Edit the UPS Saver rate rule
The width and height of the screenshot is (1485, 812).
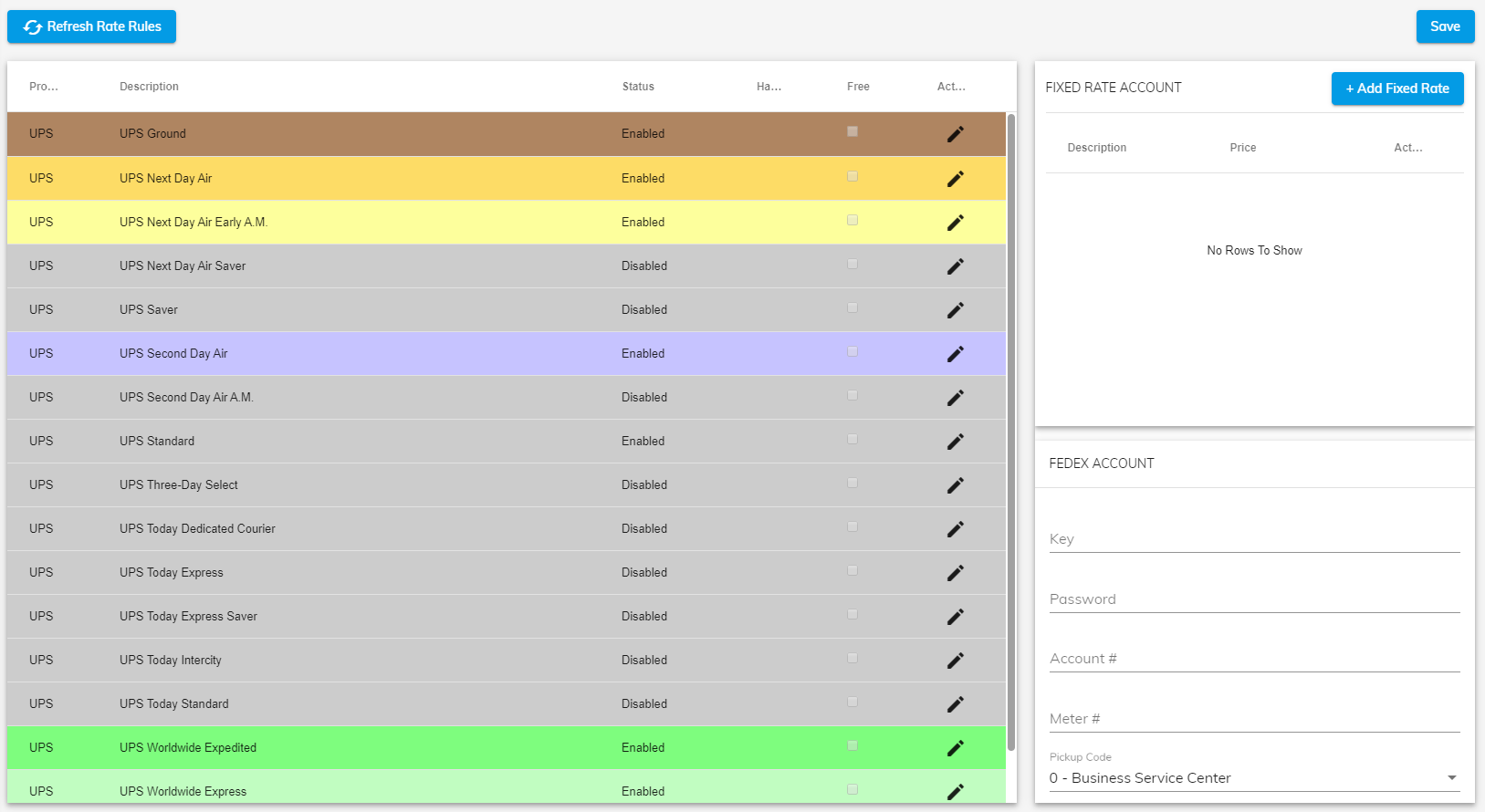(955, 310)
